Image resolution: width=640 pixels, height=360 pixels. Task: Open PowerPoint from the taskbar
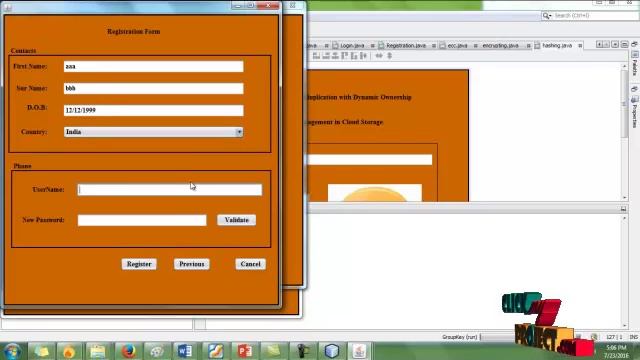click(x=245, y=351)
